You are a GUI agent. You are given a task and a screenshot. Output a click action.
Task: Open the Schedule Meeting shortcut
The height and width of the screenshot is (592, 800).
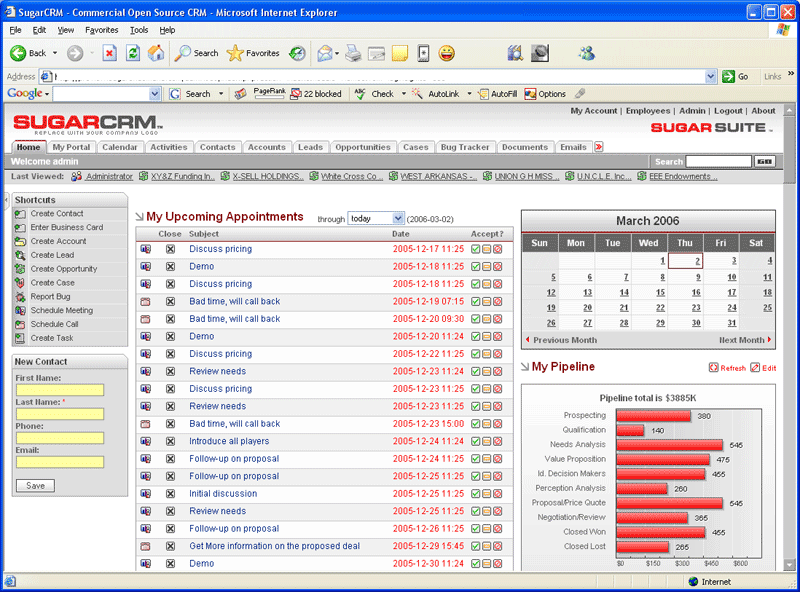pos(62,310)
